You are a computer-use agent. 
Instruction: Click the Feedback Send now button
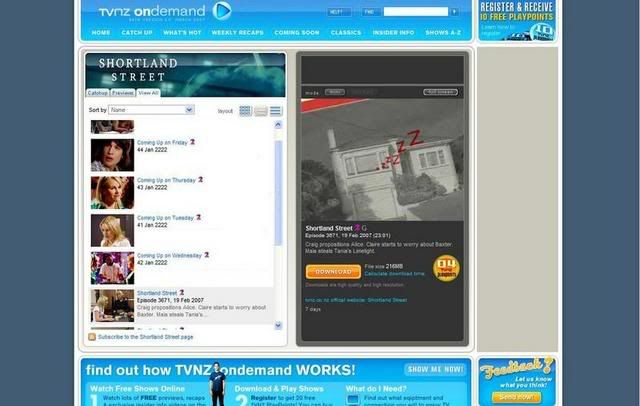click(516, 397)
